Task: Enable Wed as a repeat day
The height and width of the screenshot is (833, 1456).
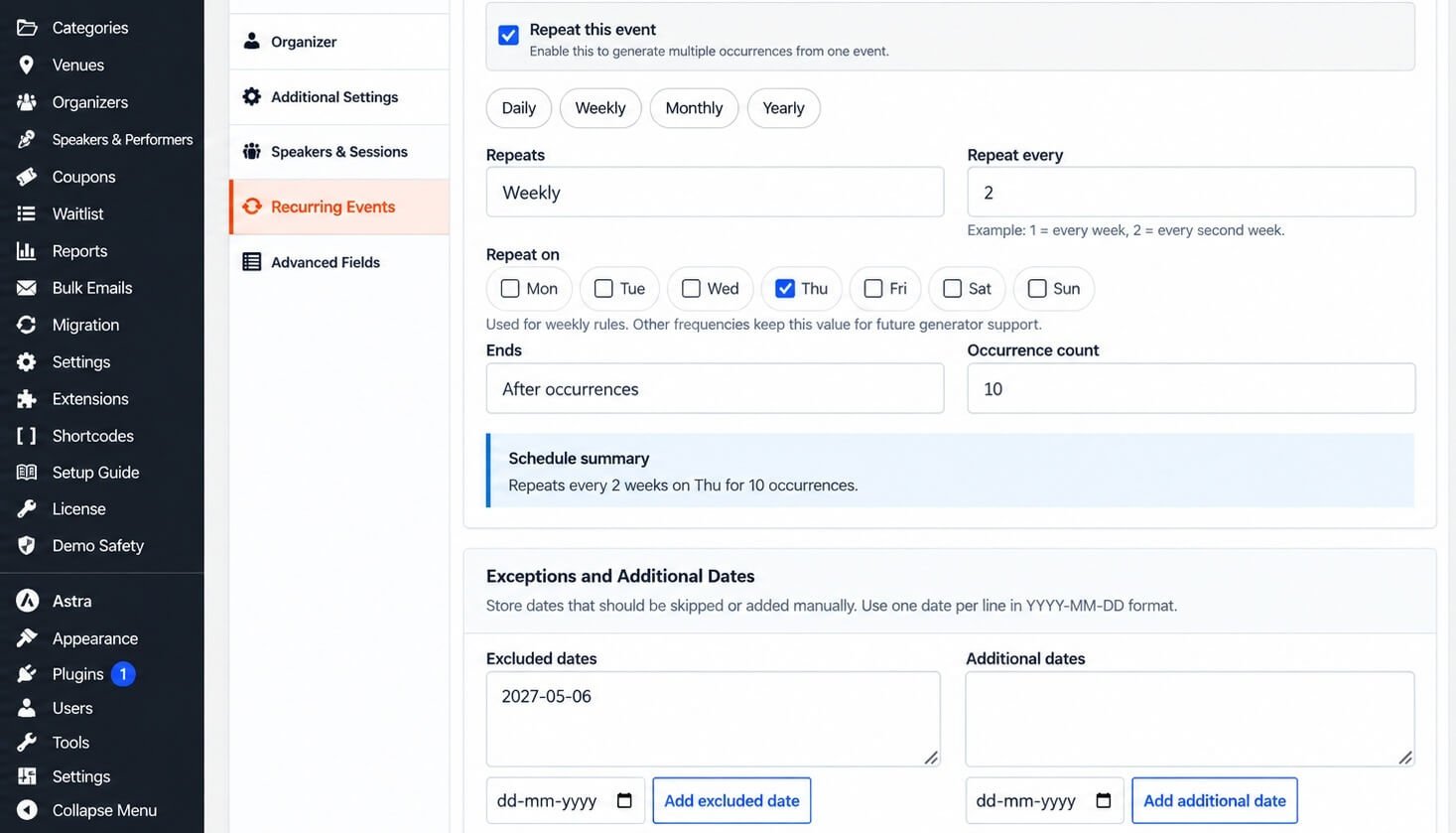Action: click(x=691, y=289)
